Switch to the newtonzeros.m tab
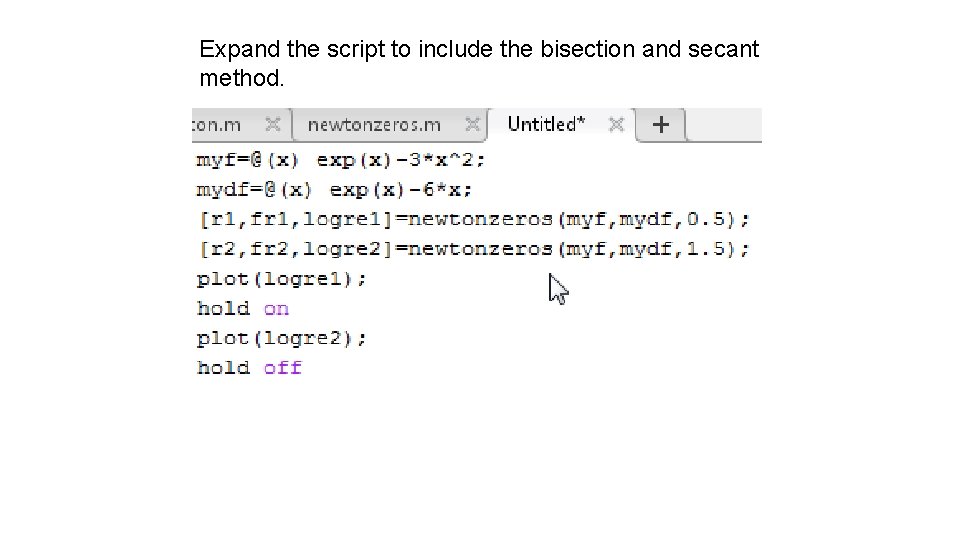 click(x=373, y=125)
